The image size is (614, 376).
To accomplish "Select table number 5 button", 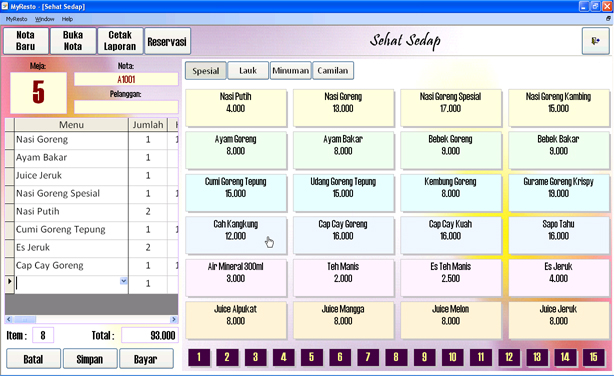I will (312, 357).
